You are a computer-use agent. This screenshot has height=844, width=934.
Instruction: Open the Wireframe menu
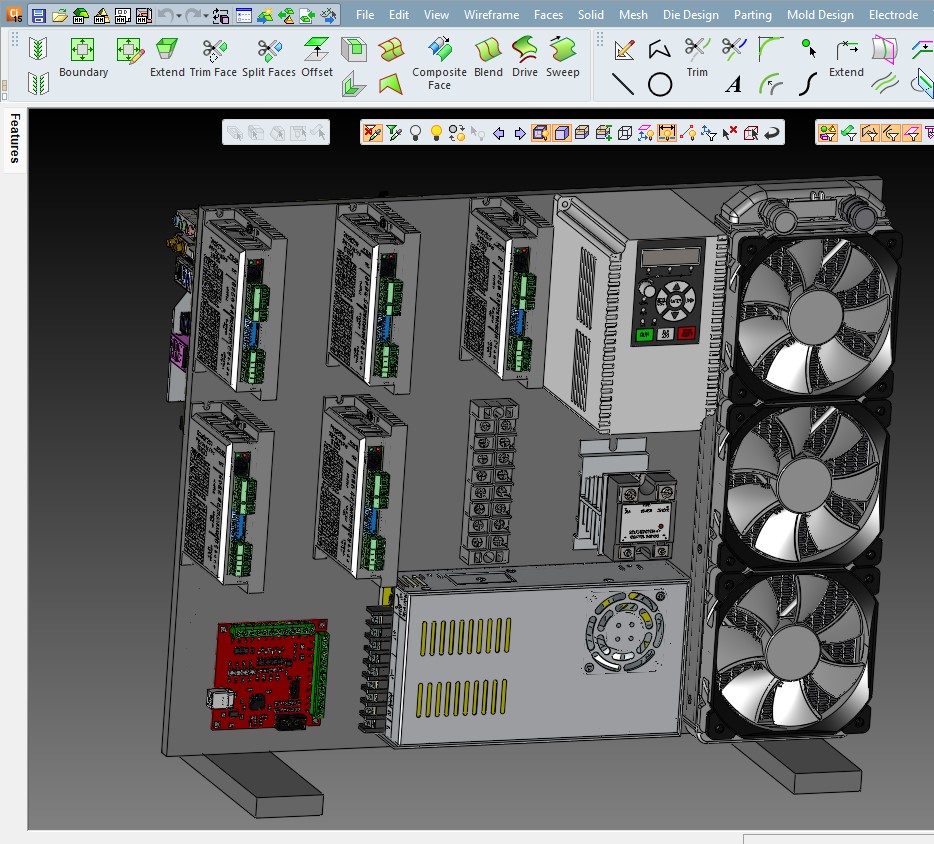(491, 14)
